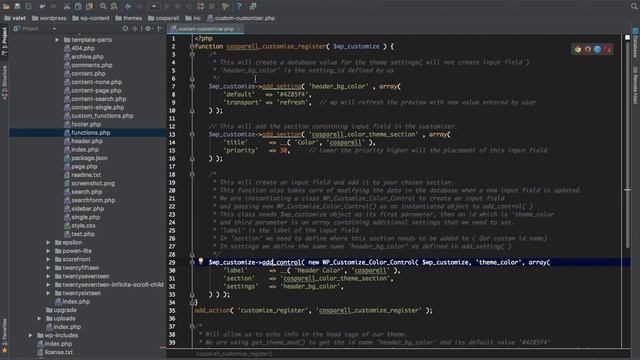
Task: Open the Remote Host side tab
Action: coord(636,86)
